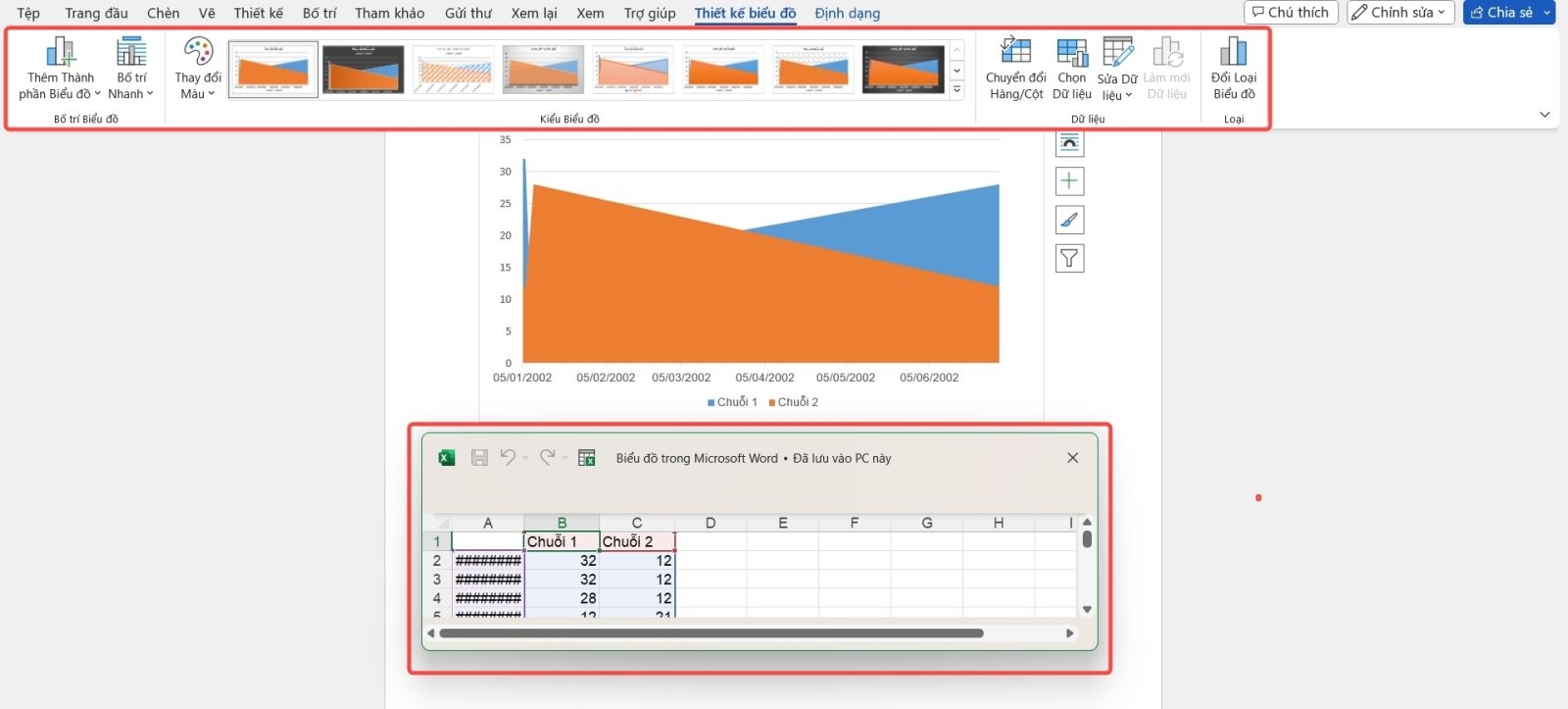Click cell with value 28
This screenshot has width=1568, height=709.
[562, 598]
